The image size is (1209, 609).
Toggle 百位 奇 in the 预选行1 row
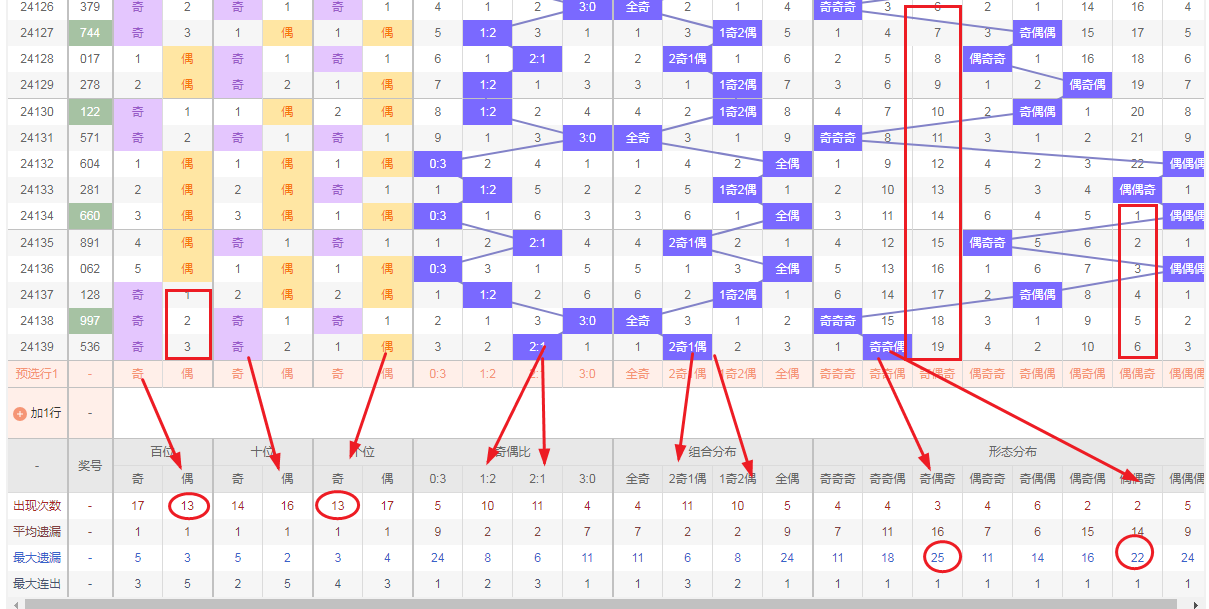138,374
